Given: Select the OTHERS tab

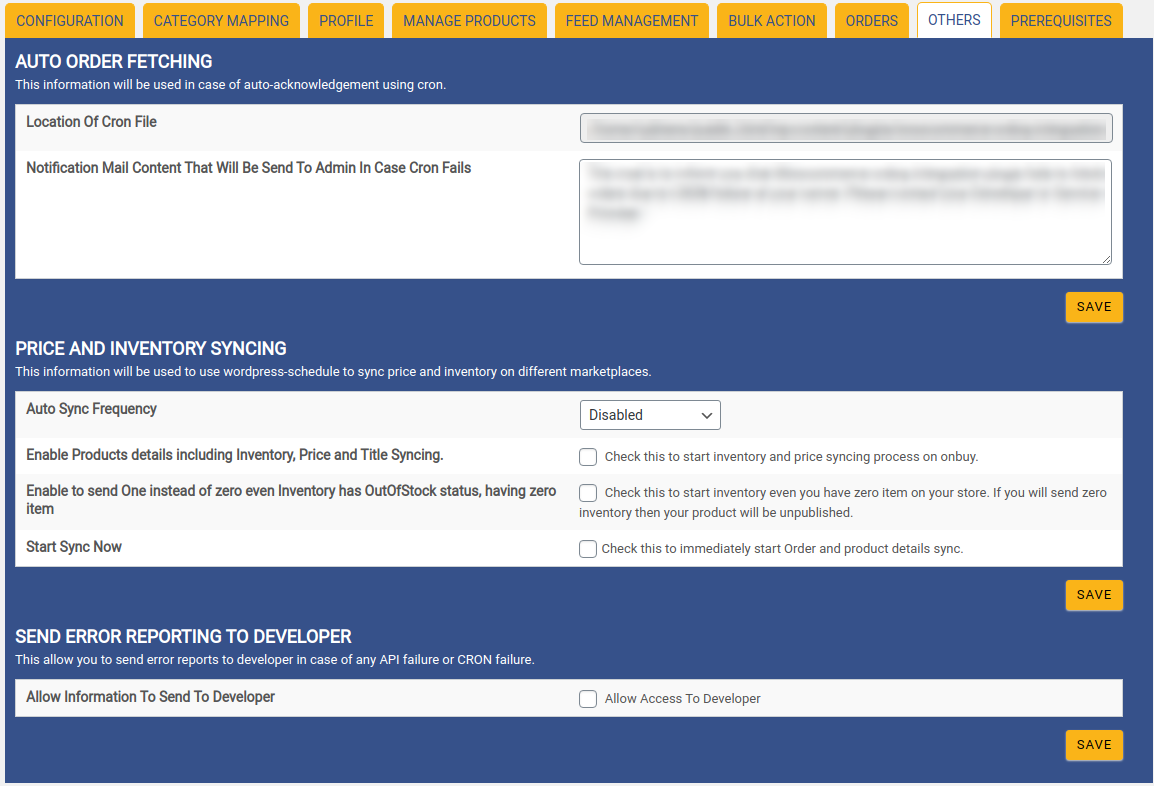Looking at the screenshot, I should (954, 20).
